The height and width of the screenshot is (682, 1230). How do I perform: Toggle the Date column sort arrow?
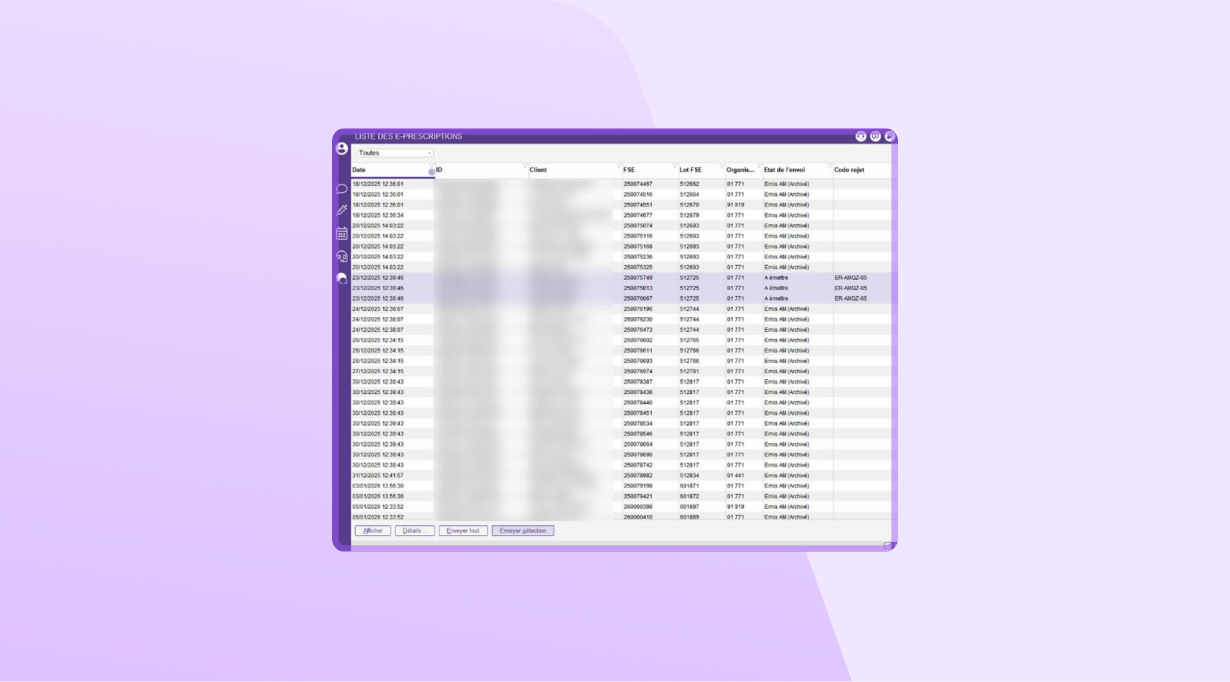point(431,172)
